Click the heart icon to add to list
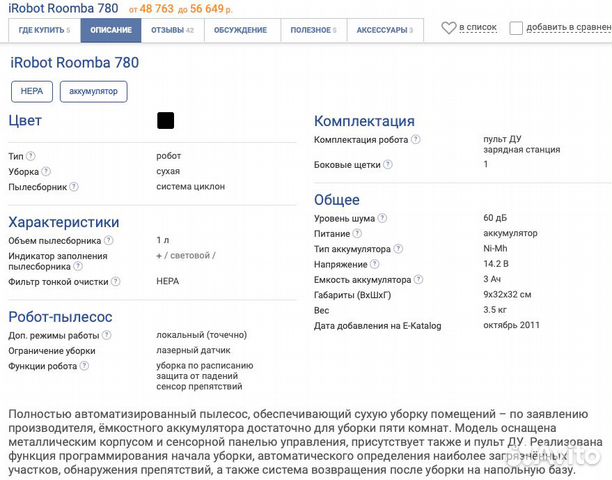 (448, 28)
